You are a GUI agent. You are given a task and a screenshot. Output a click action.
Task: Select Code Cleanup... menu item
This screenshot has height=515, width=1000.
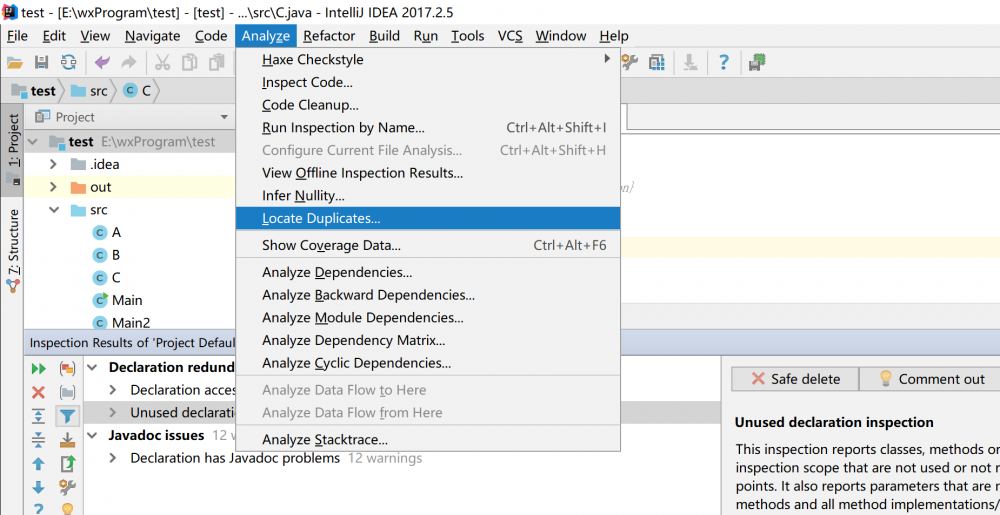427,105
